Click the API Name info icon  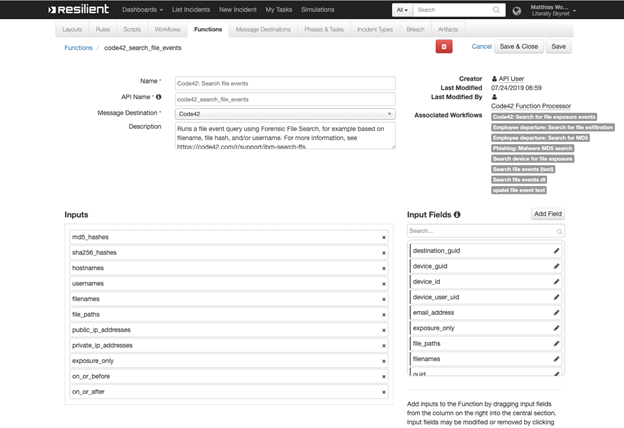tap(158, 97)
